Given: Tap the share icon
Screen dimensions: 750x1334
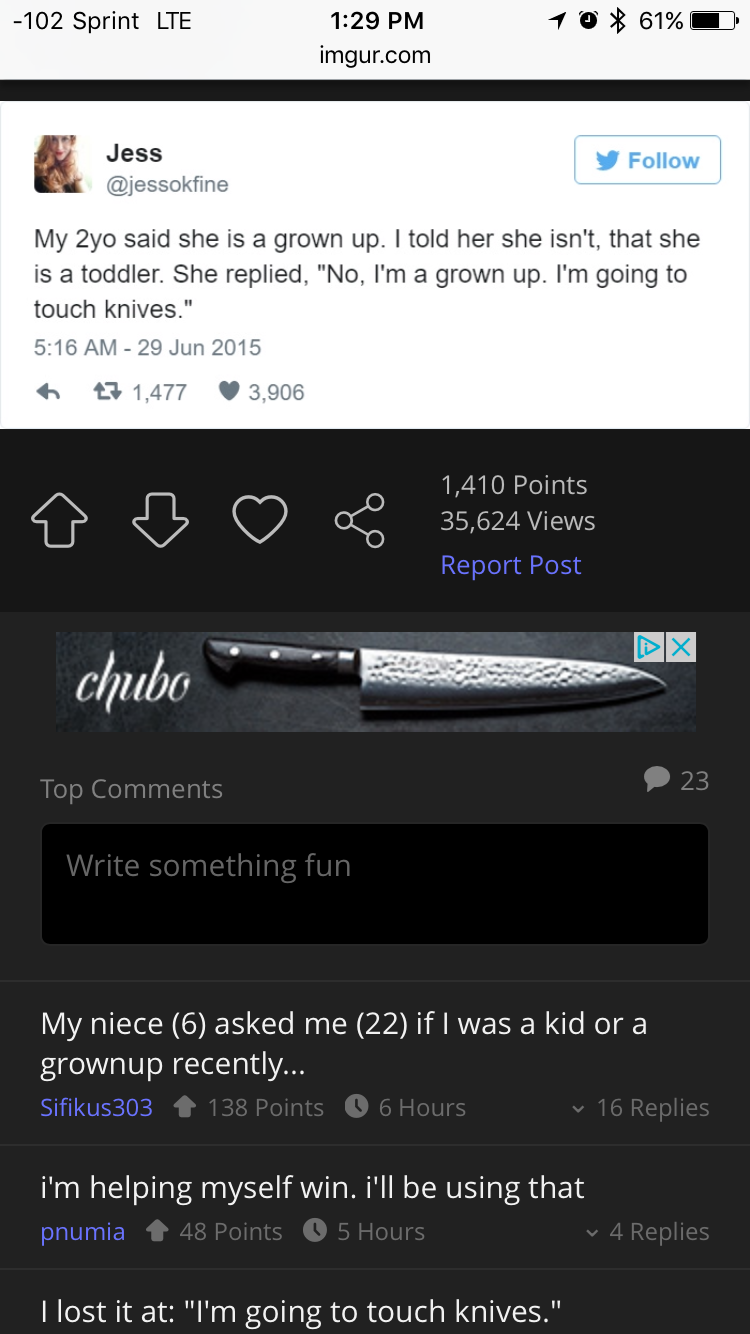Looking at the screenshot, I should pos(360,520).
